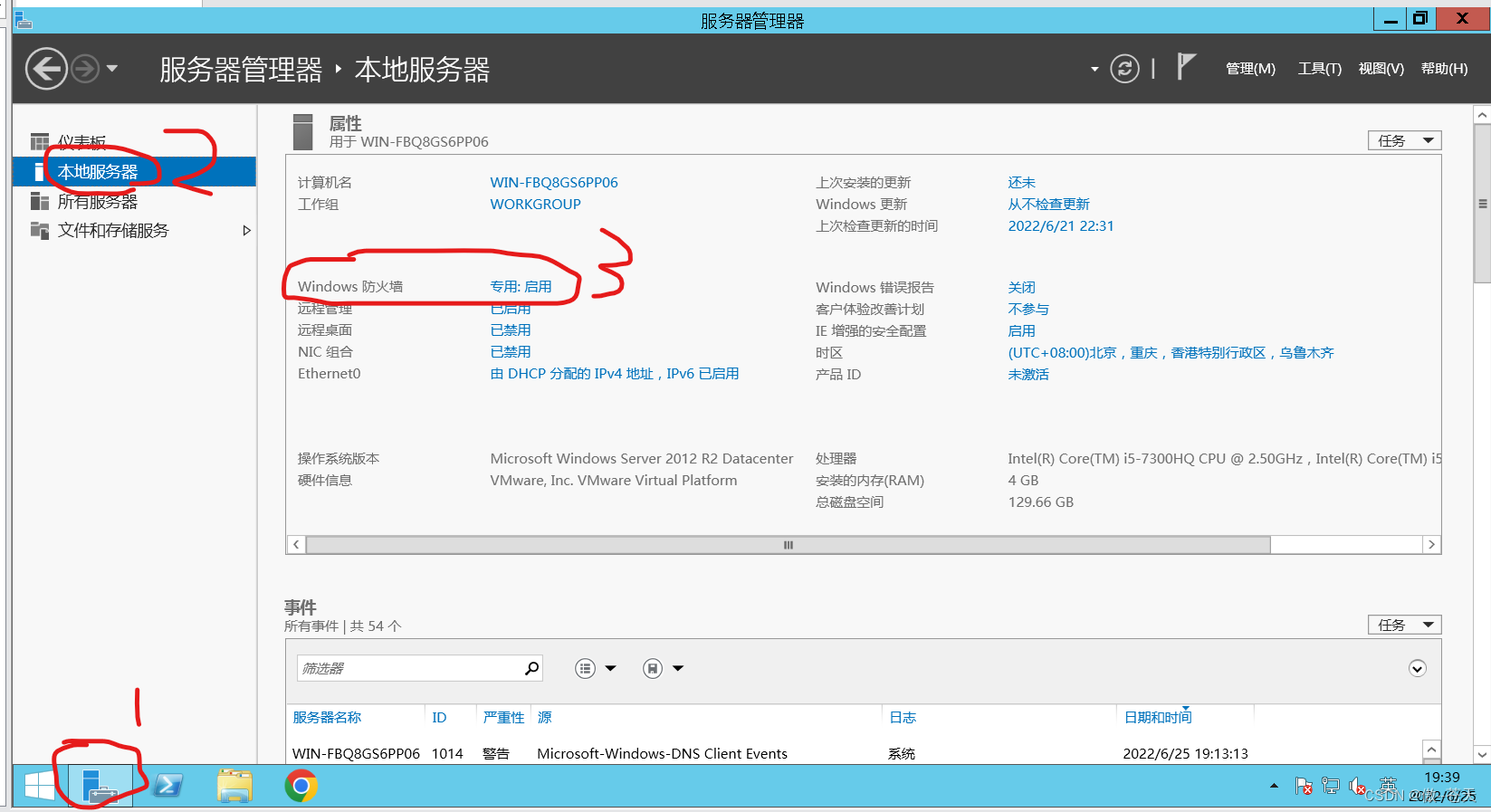Sort events by 日期和时间 column
Viewport: 1491px width, 812px height.
click(1158, 717)
